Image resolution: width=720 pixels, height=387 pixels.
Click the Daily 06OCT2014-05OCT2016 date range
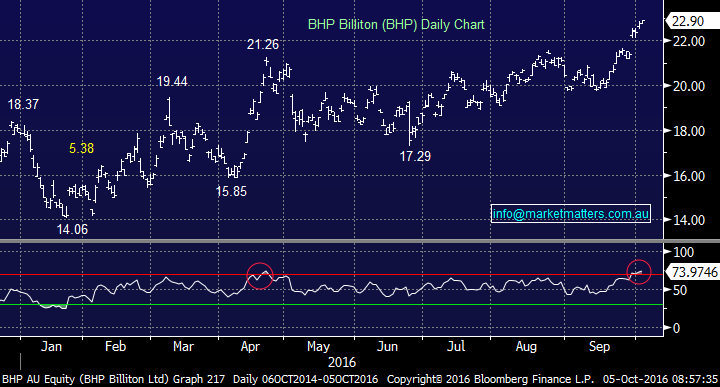click(x=305, y=380)
